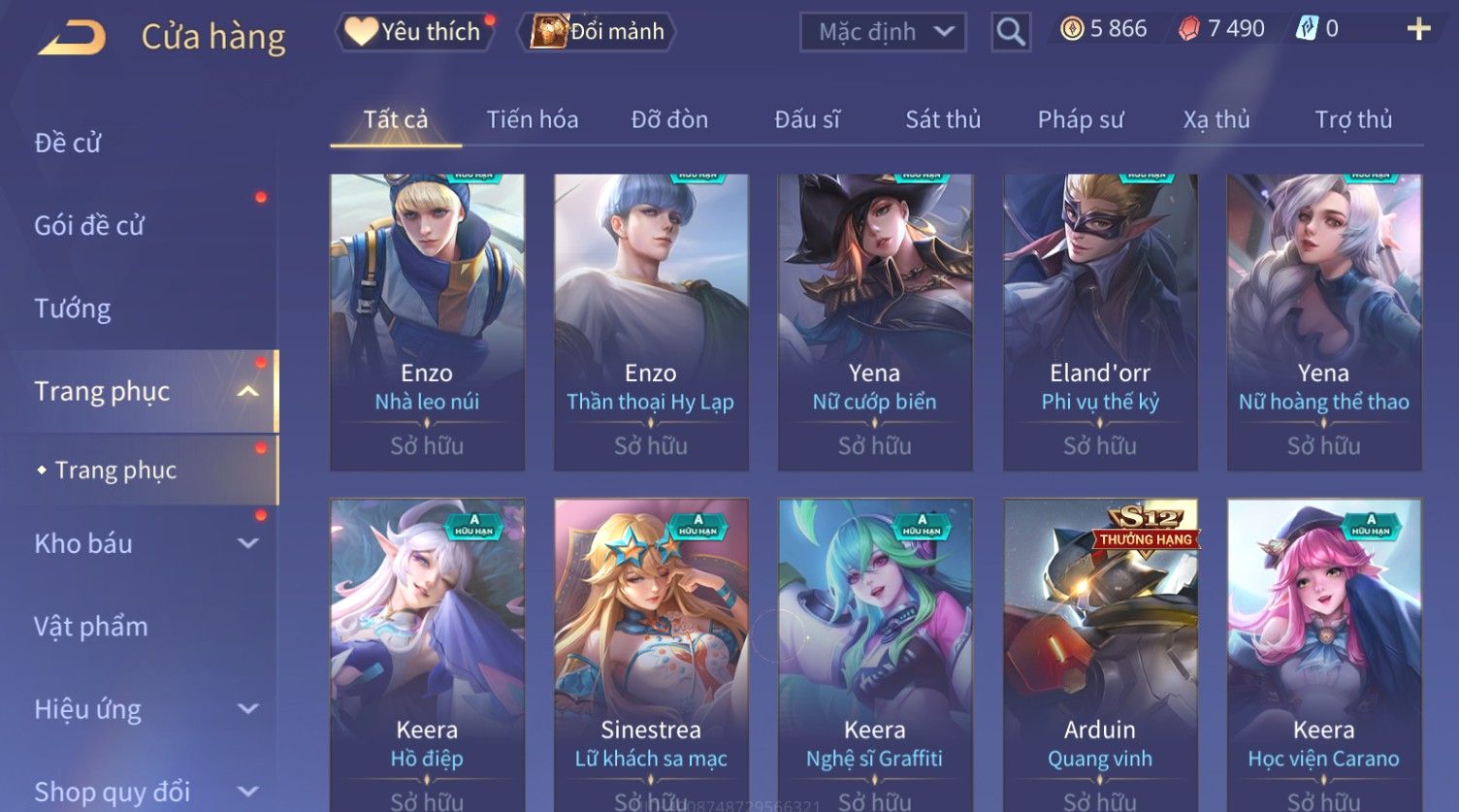1459x812 pixels.
Task: Open the Mặc định sort dropdown
Action: [883, 32]
